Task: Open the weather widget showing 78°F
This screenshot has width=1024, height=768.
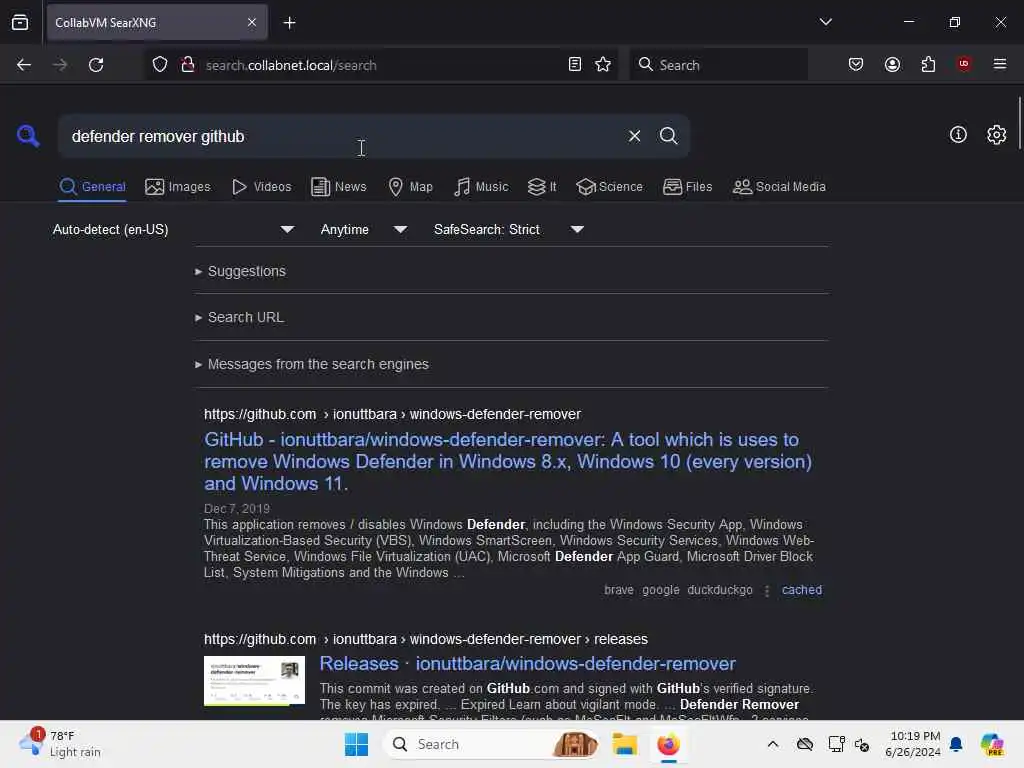Action: 60,744
